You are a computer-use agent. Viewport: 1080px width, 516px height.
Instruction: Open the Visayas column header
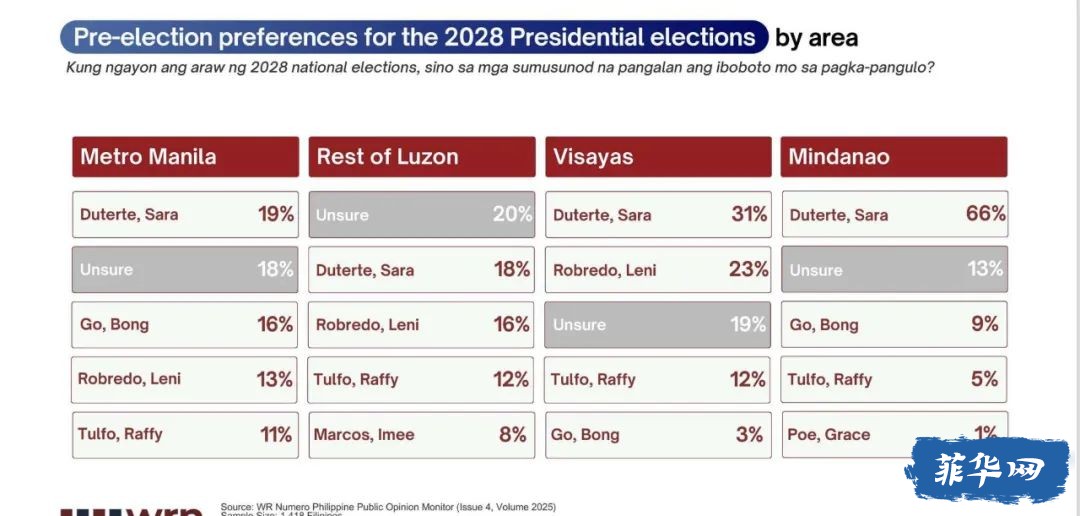tap(658, 156)
